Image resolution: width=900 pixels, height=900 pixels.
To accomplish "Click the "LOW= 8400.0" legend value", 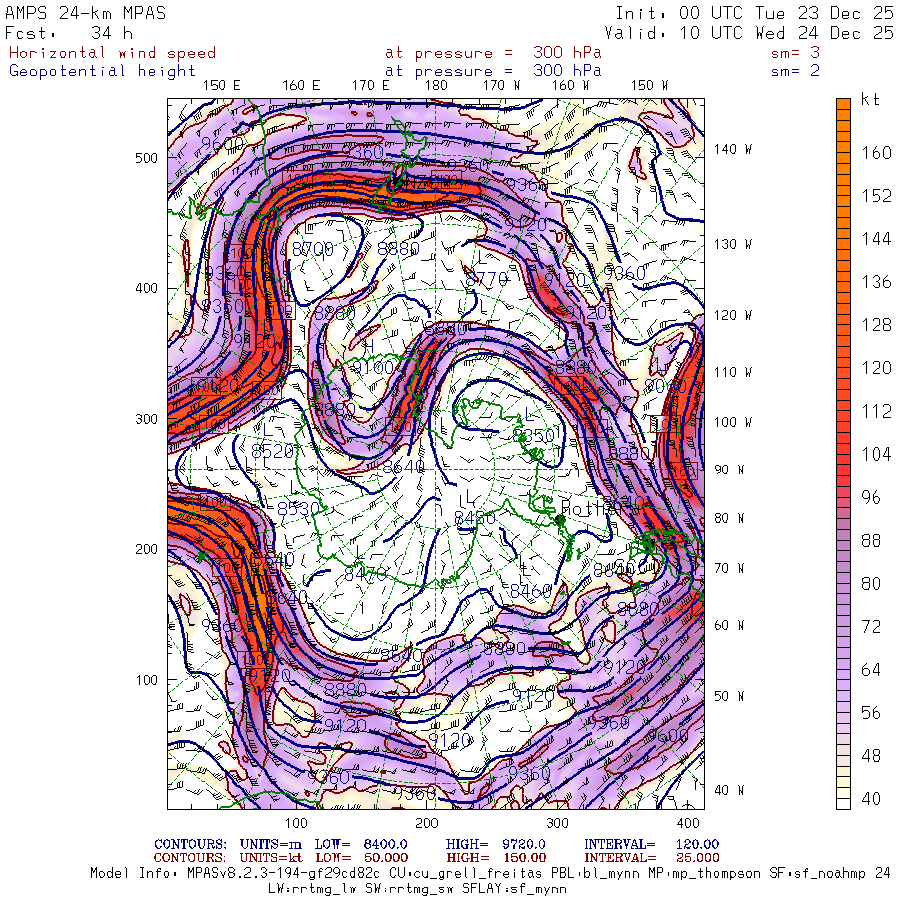I will click(x=361, y=844).
